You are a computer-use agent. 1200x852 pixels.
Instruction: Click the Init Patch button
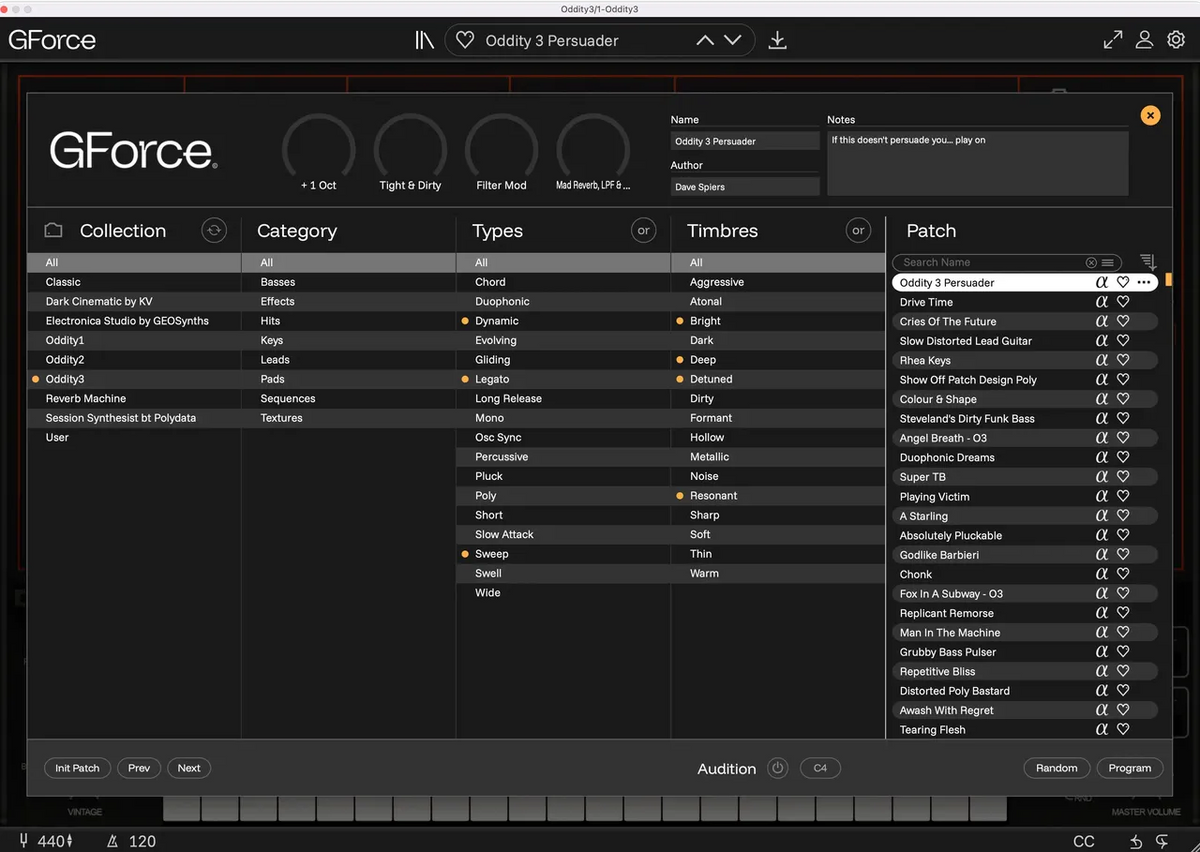(x=77, y=768)
